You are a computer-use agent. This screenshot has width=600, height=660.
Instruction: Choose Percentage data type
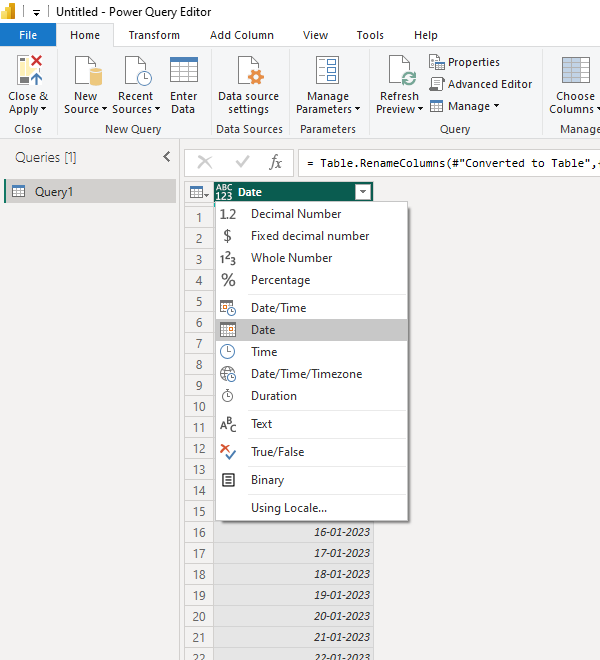pyautogui.click(x=312, y=280)
